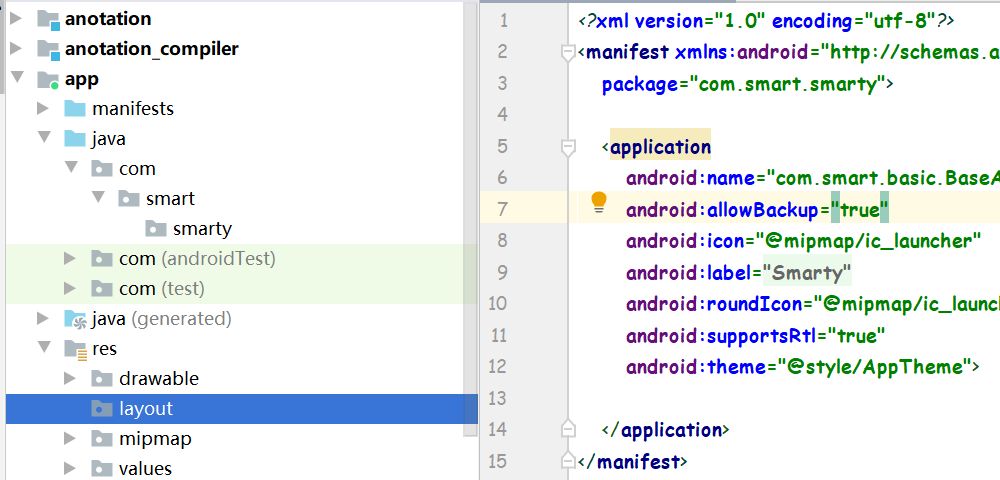
Task: Expand the manifests folder
Action: click(x=43, y=108)
